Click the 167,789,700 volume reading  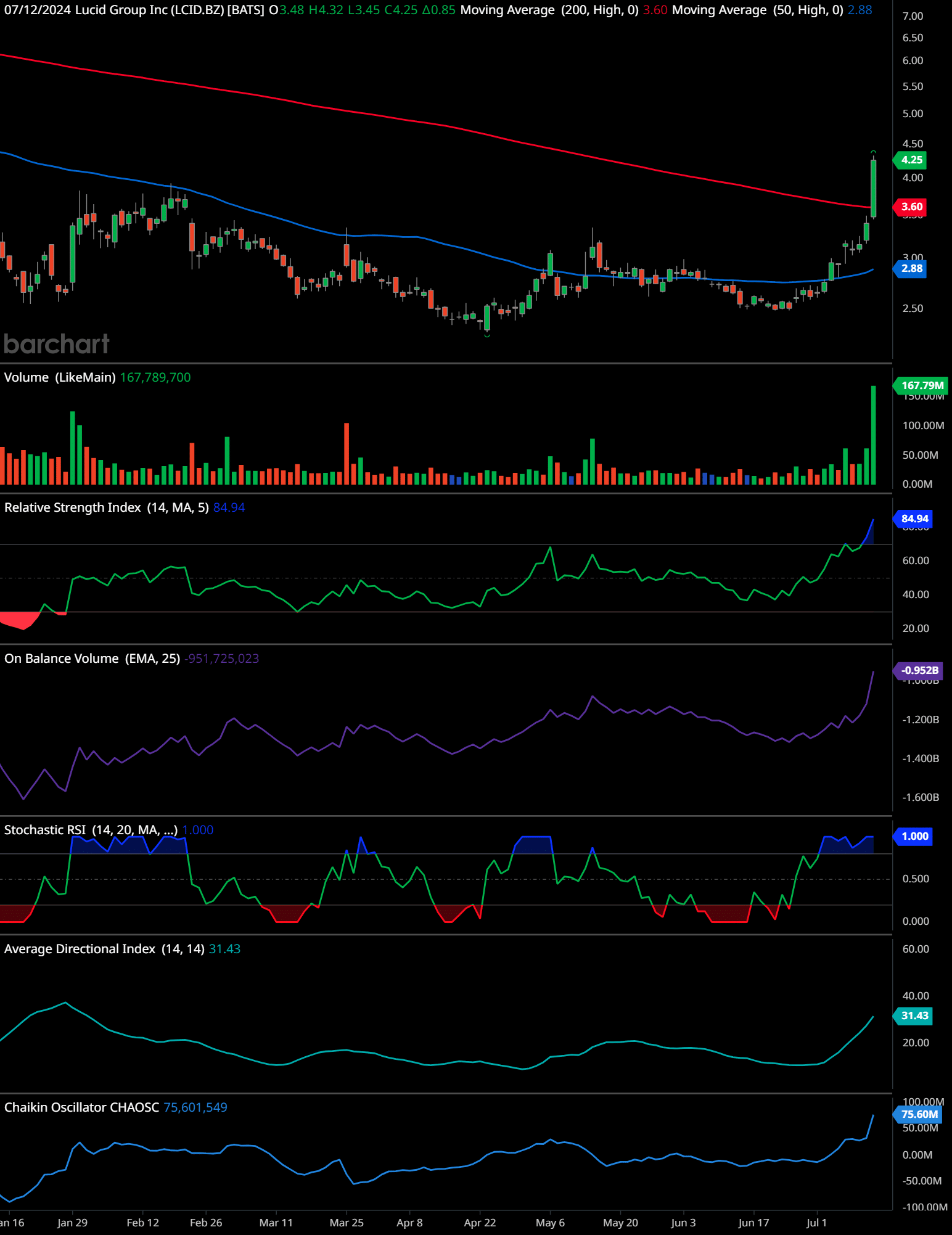[x=155, y=377]
